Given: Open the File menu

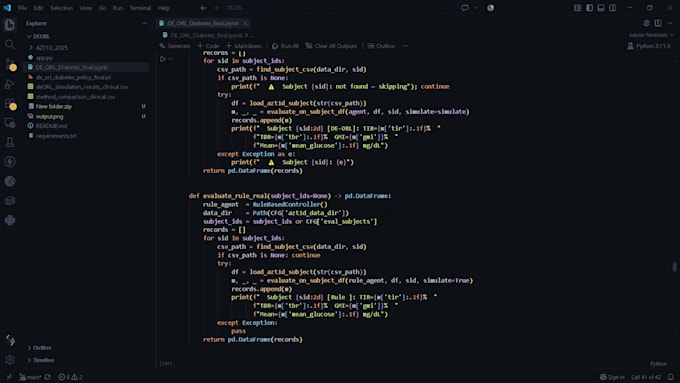Looking at the screenshot, I should click(23, 8).
